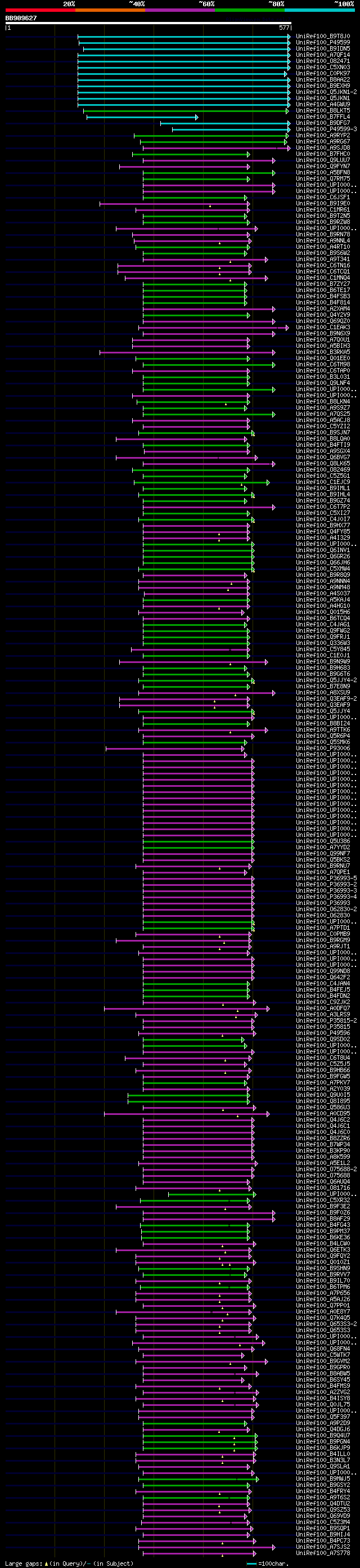
Task: Open UniRef100_Q99ND8 entry
Action: (323, 971)
